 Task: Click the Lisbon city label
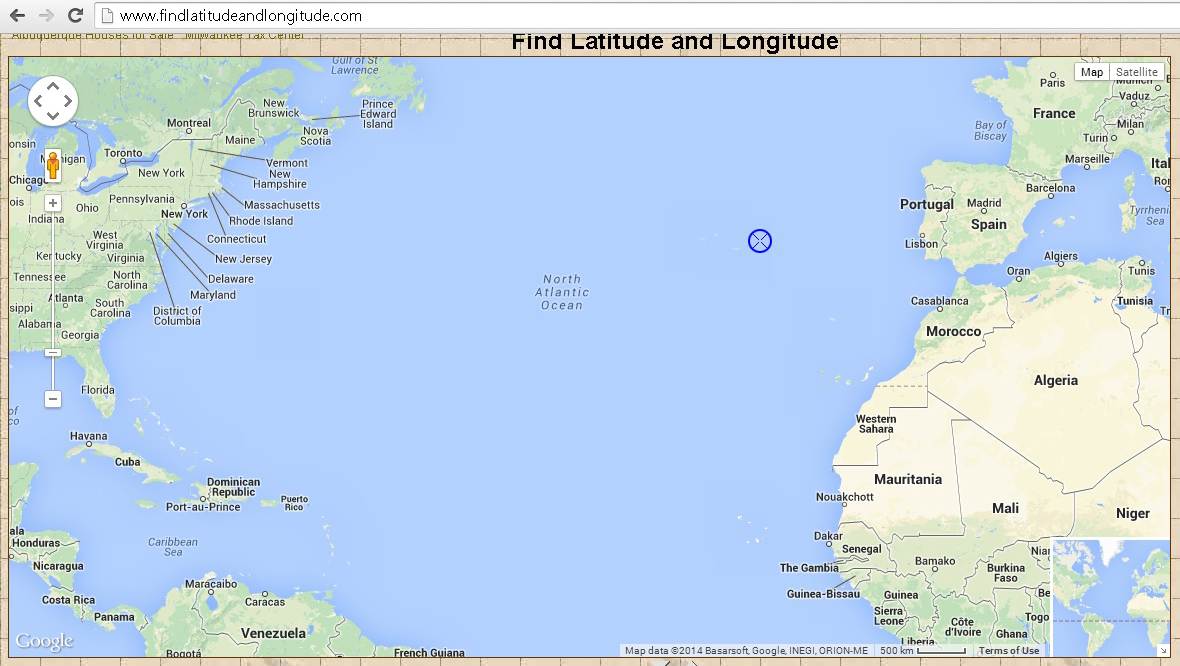[921, 244]
